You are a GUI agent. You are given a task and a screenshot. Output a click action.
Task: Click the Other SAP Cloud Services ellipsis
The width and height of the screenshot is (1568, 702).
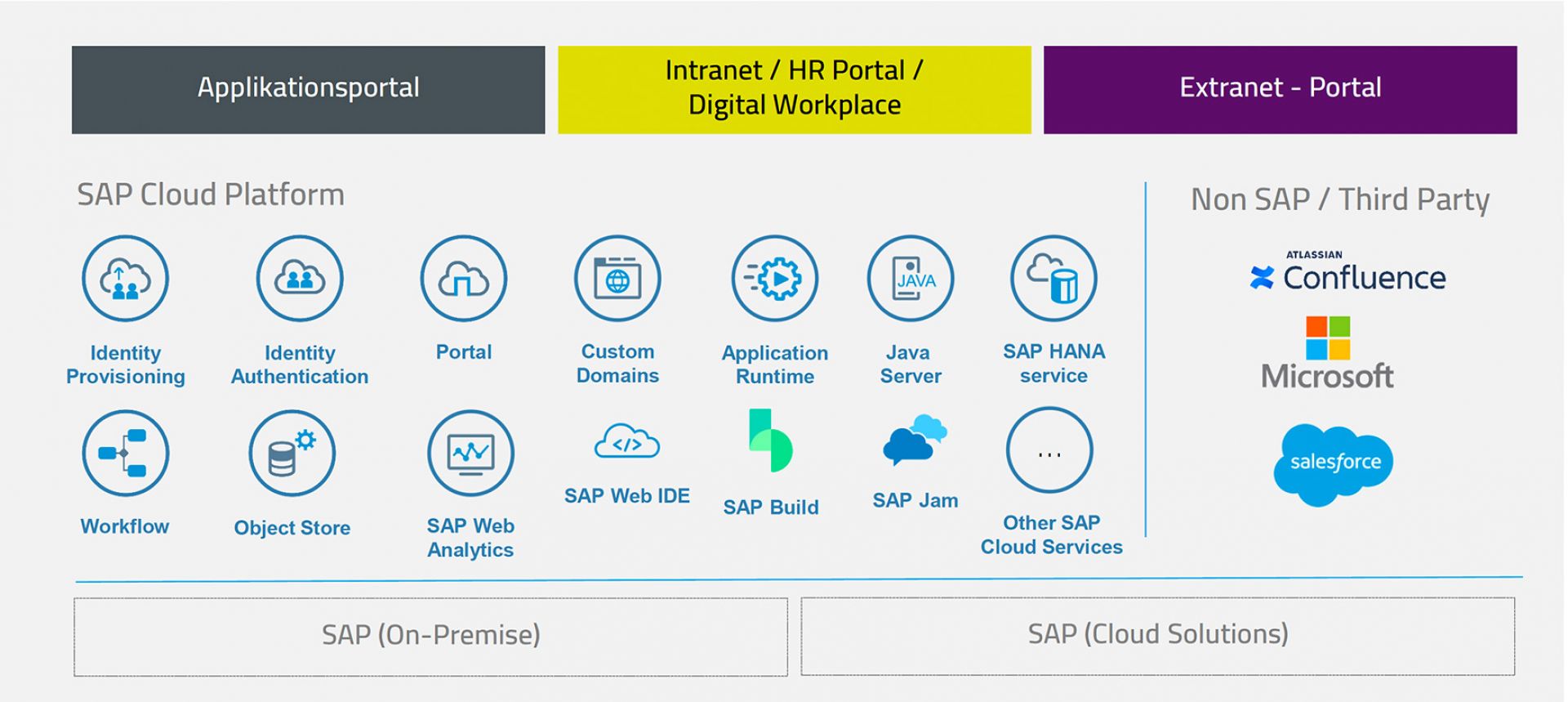[x=1049, y=451]
